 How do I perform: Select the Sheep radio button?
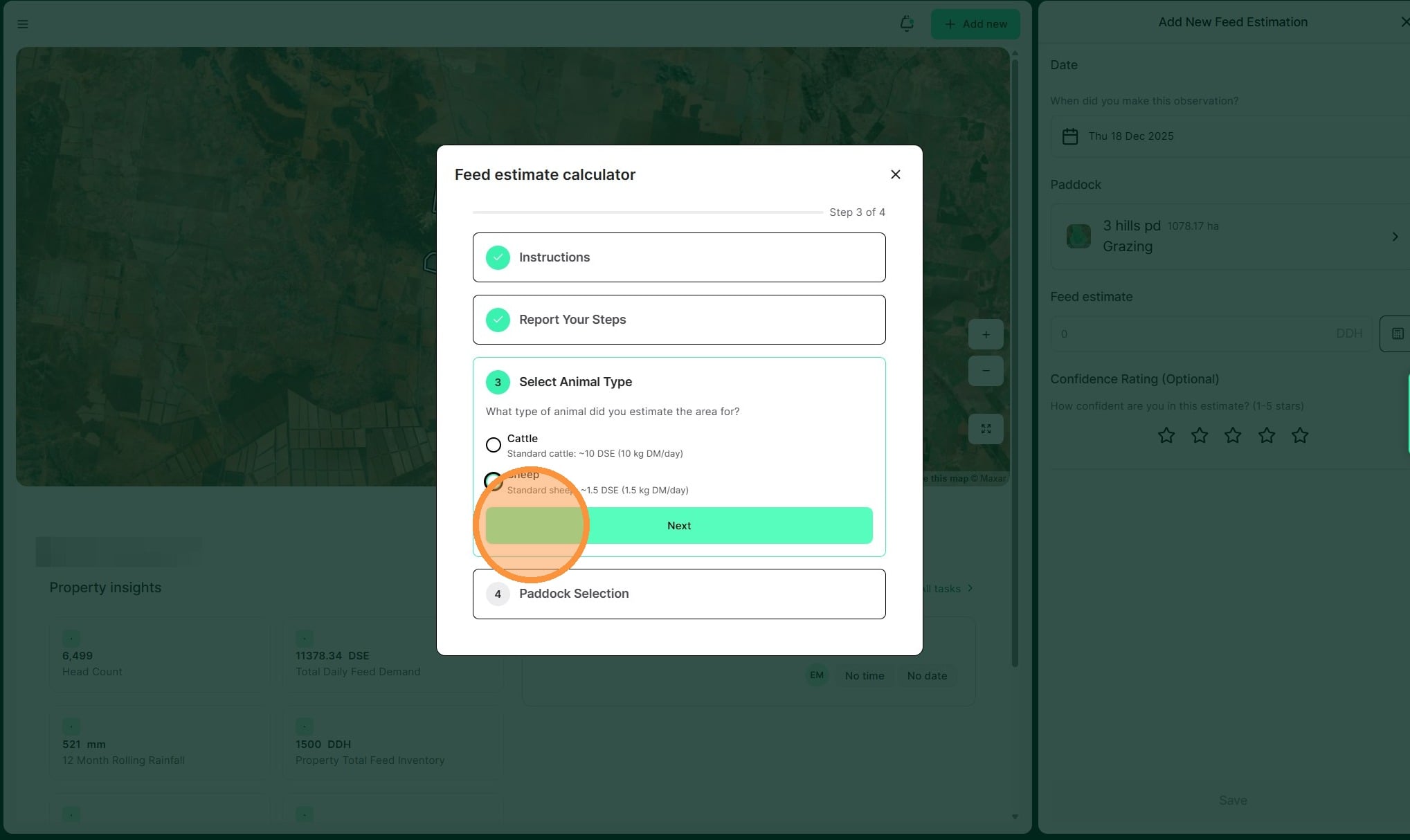pos(492,480)
